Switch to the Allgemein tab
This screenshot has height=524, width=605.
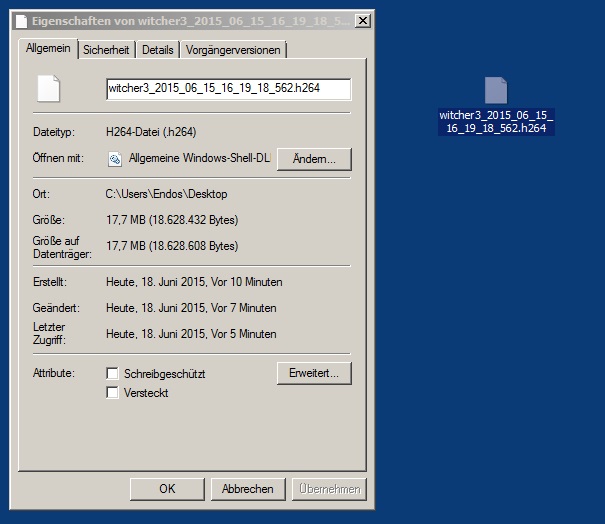click(x=48, y=48)
